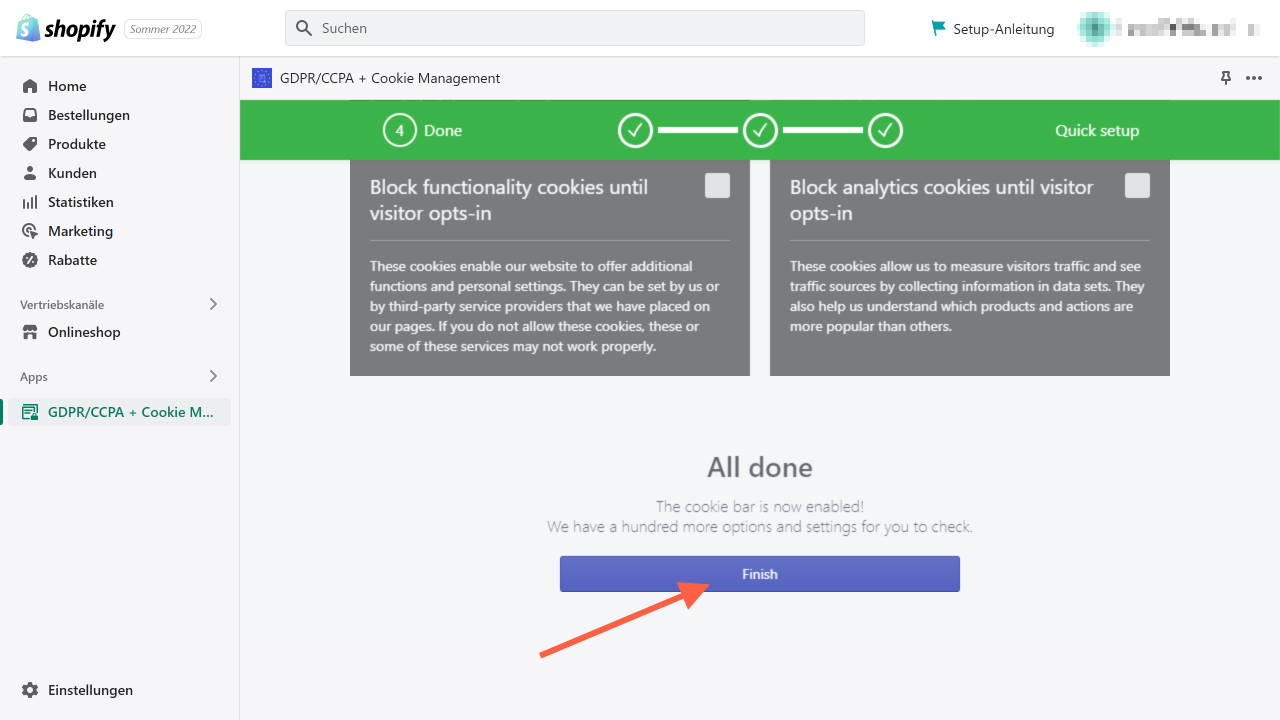1280x720 pixels.
Task: Click the Done step label
Action: pyautogui.click(x=443, y=130)
